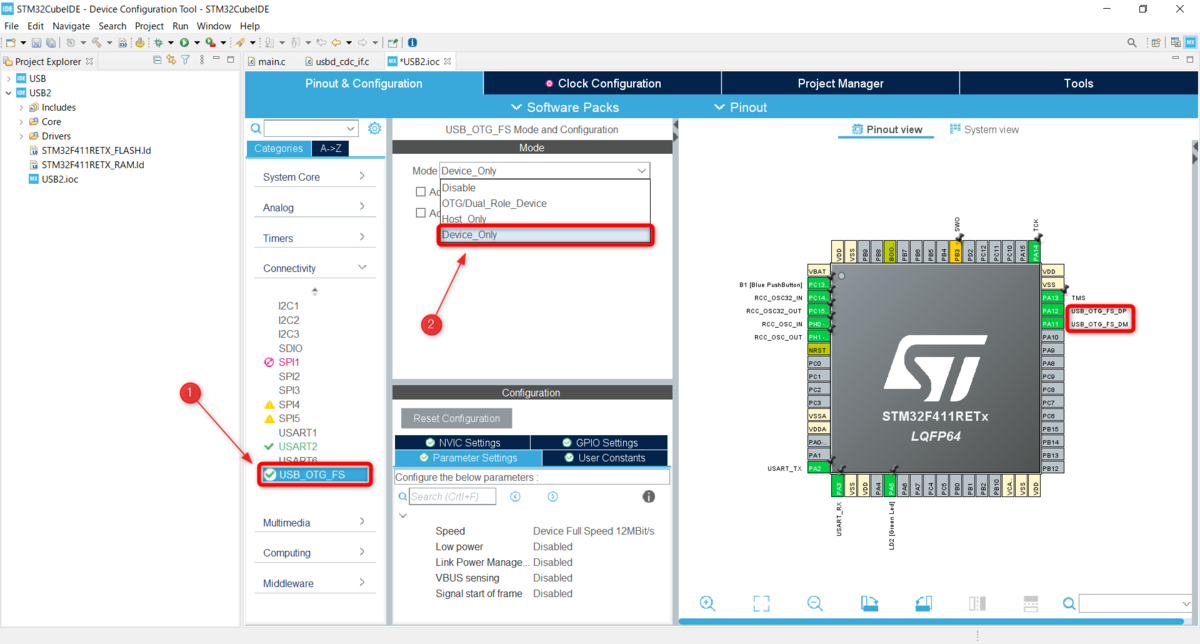Select Device_Only in the Mode list

pos(546,235)
